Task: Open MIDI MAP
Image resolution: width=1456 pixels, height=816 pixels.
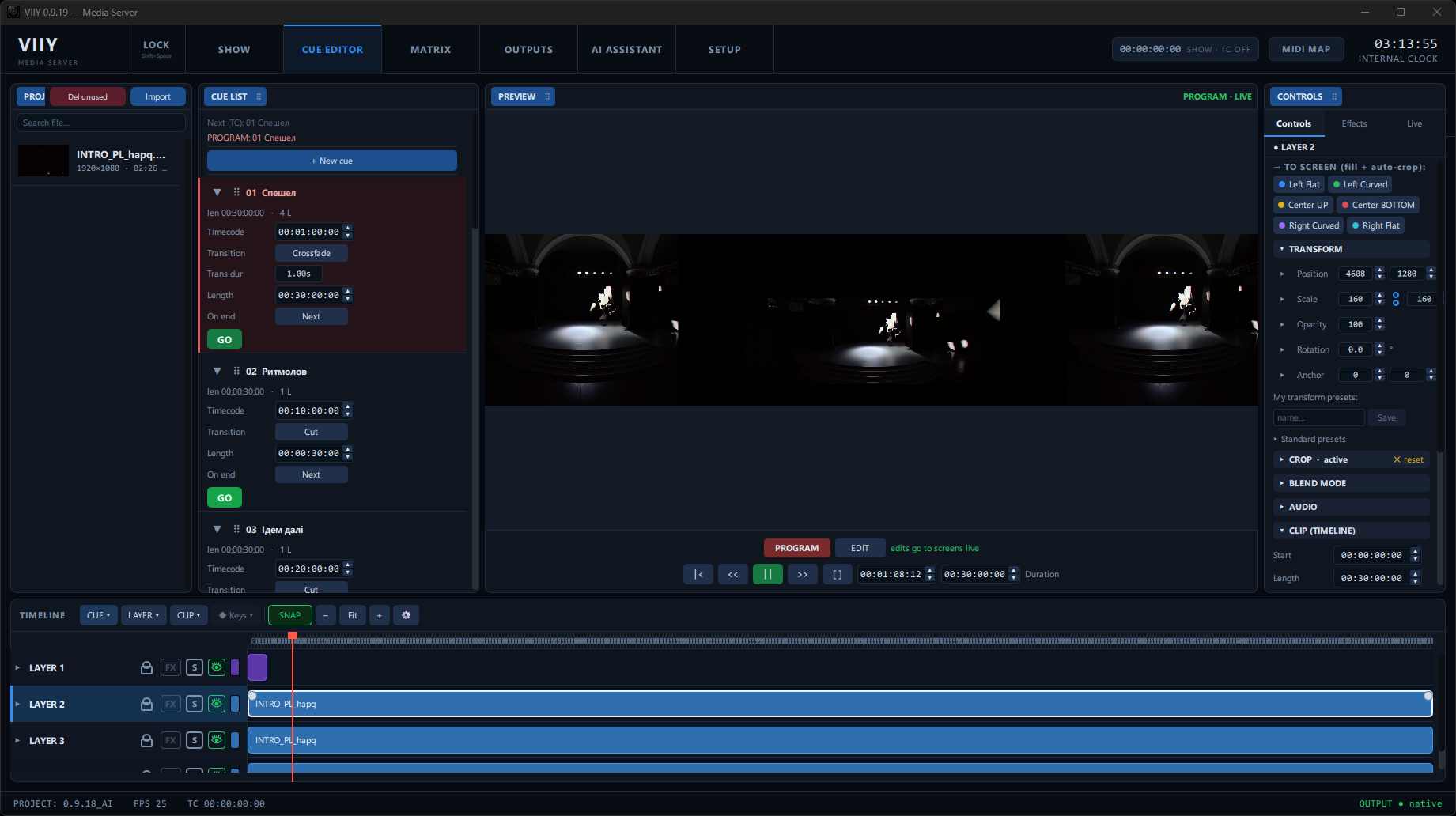Action: pyautogui.click(x=1307, y=49)
